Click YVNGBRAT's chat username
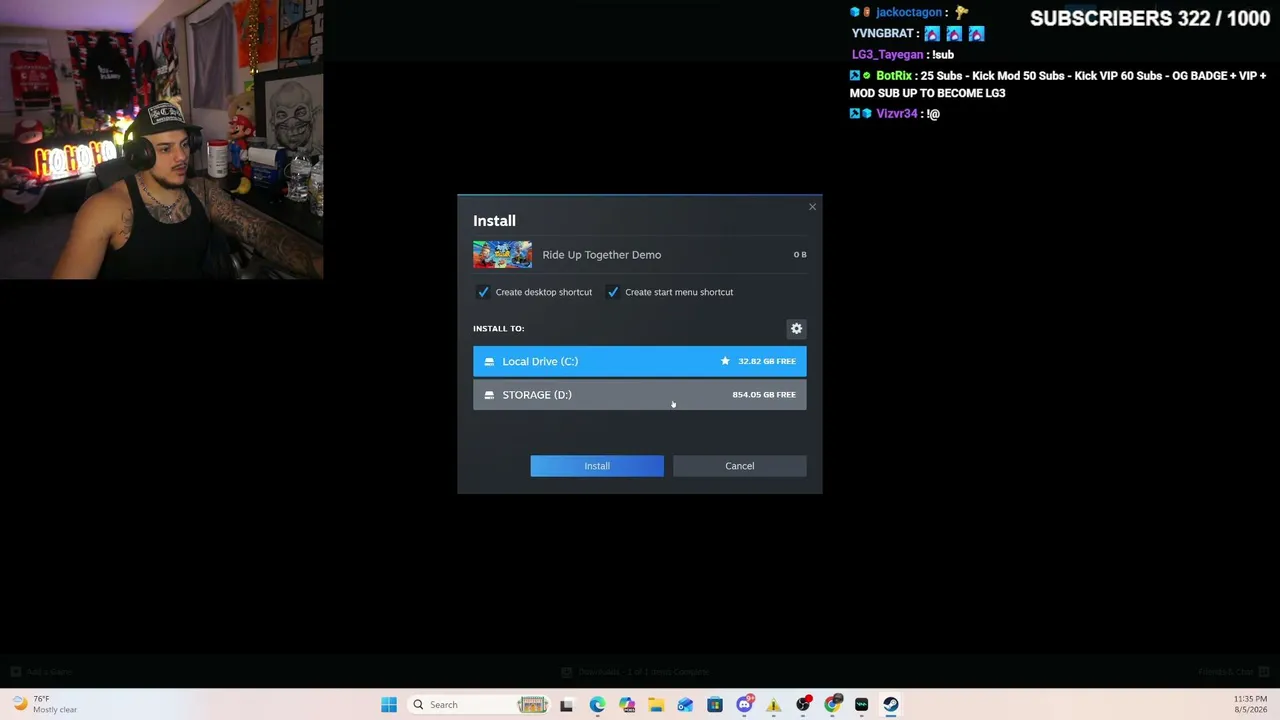Screen dimensions: 1280x720 (x=883, y=34)
